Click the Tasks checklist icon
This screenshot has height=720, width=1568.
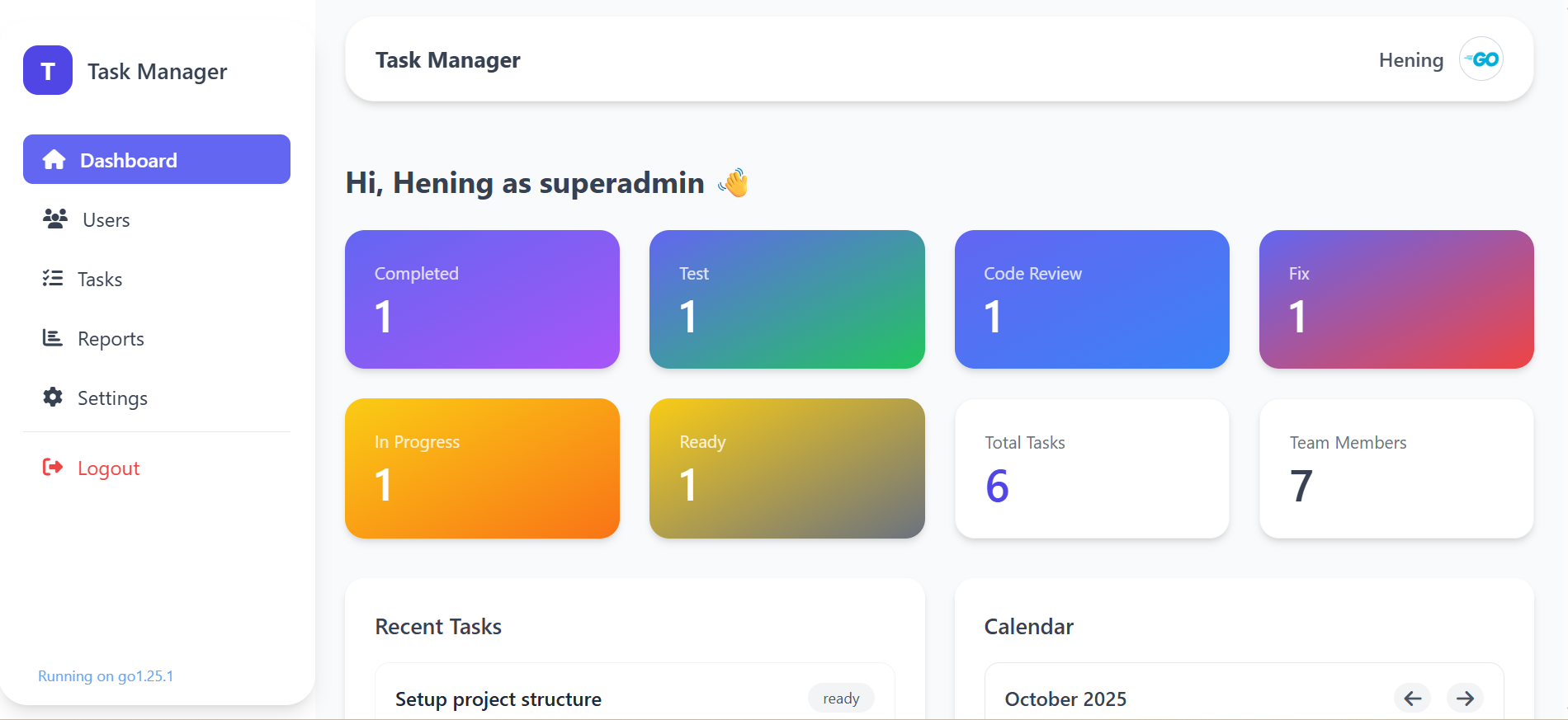coord(53,279)
